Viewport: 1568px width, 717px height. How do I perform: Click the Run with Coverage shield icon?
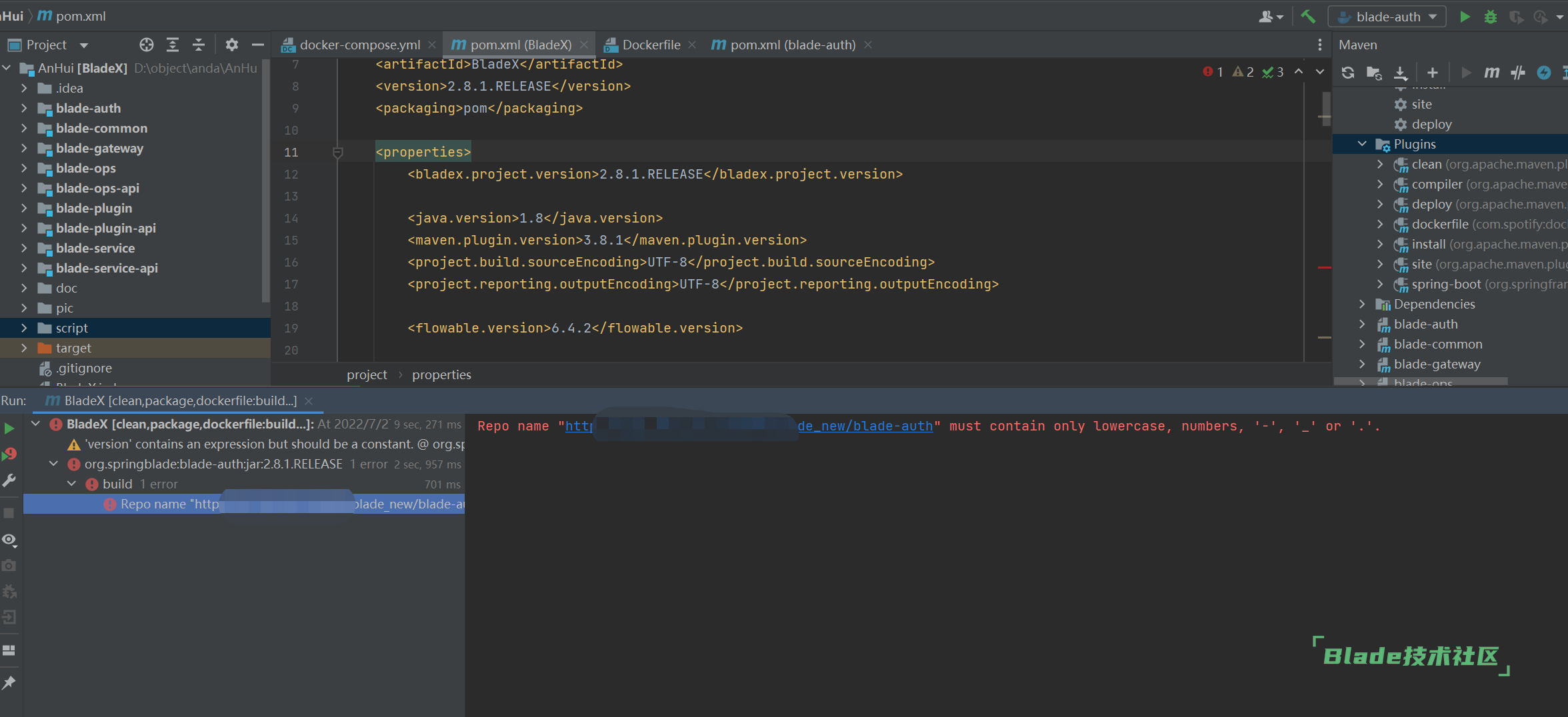click(1516, 17)
